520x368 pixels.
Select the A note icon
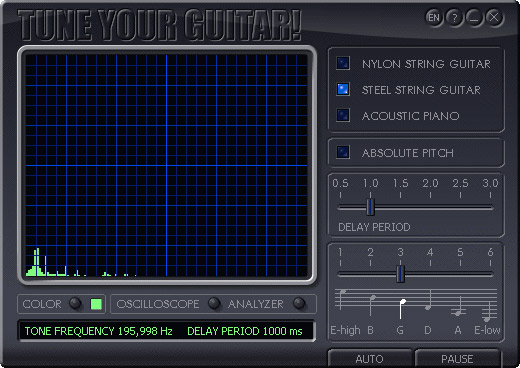[459, 306]
